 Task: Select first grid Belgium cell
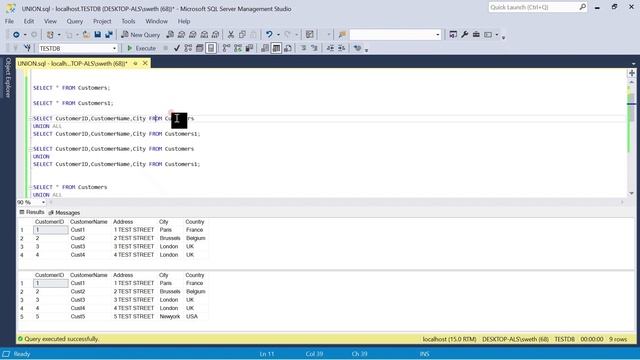click(196, 238)
